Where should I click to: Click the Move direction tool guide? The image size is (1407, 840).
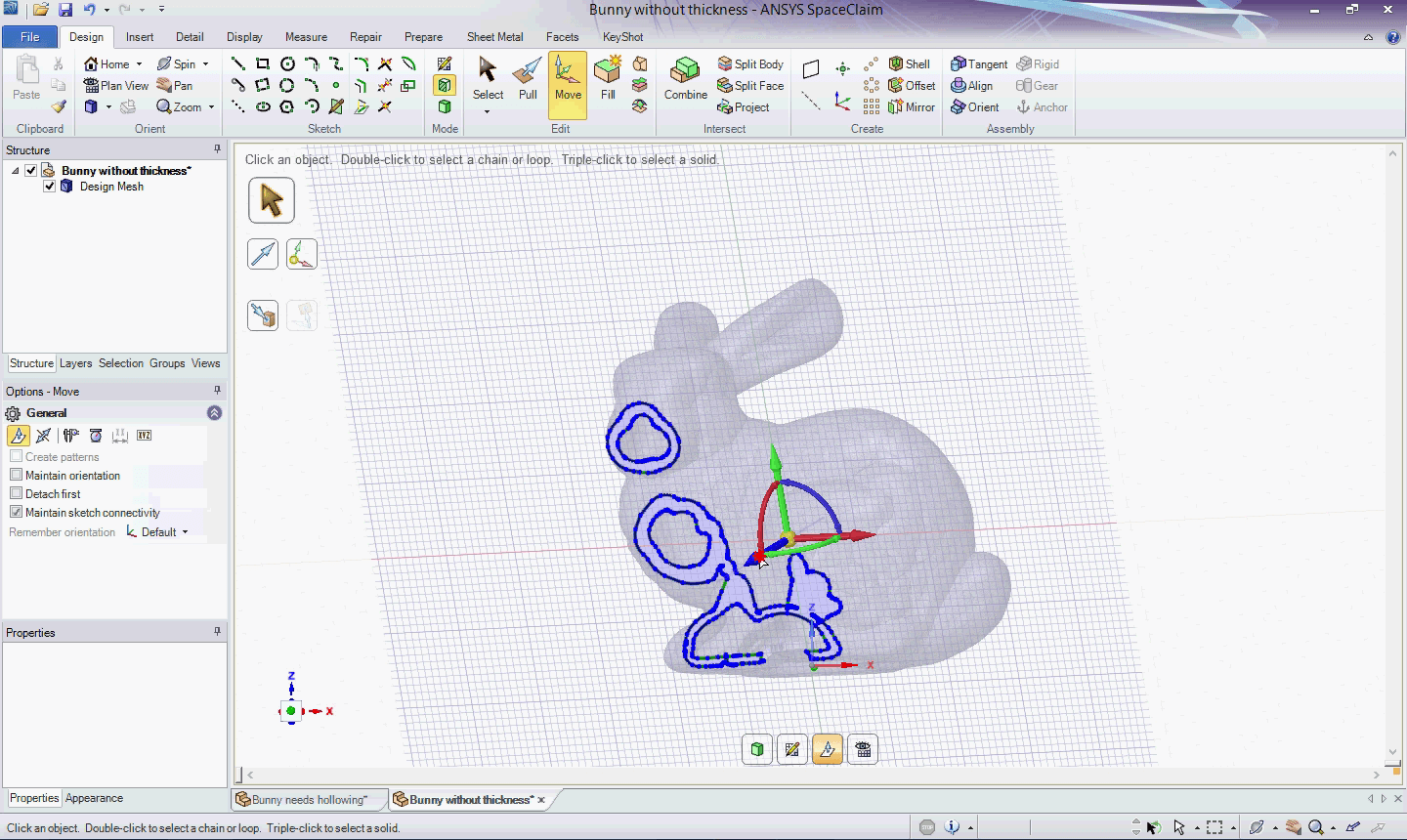click(x=263, y=254)
